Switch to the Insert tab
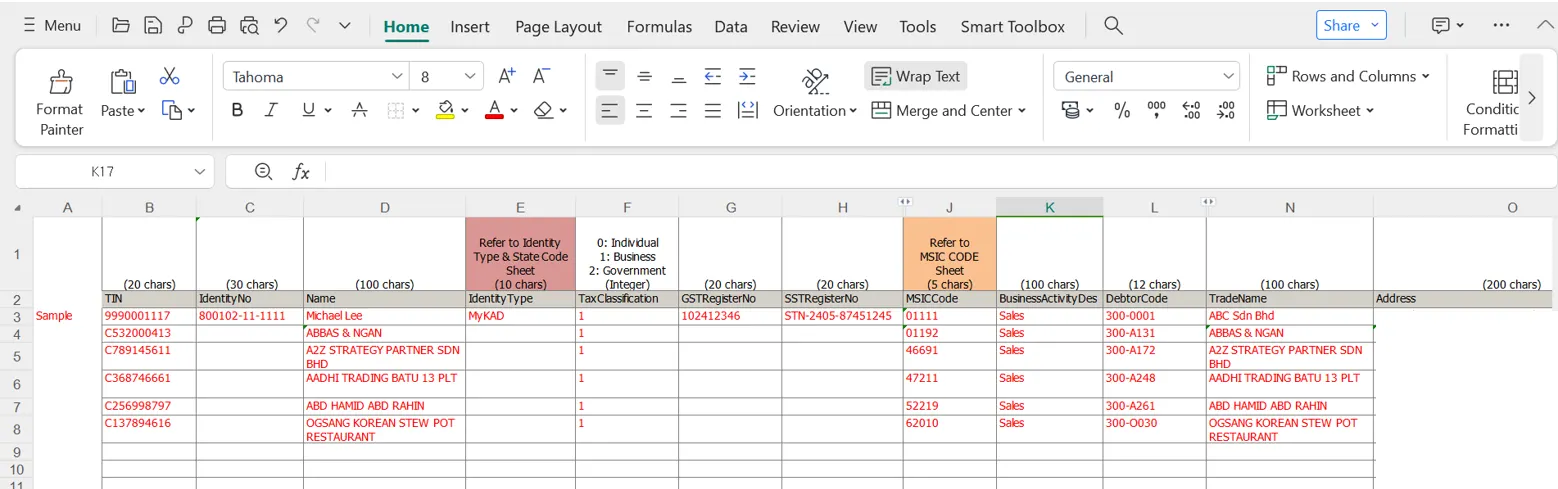 coord(470,27)
